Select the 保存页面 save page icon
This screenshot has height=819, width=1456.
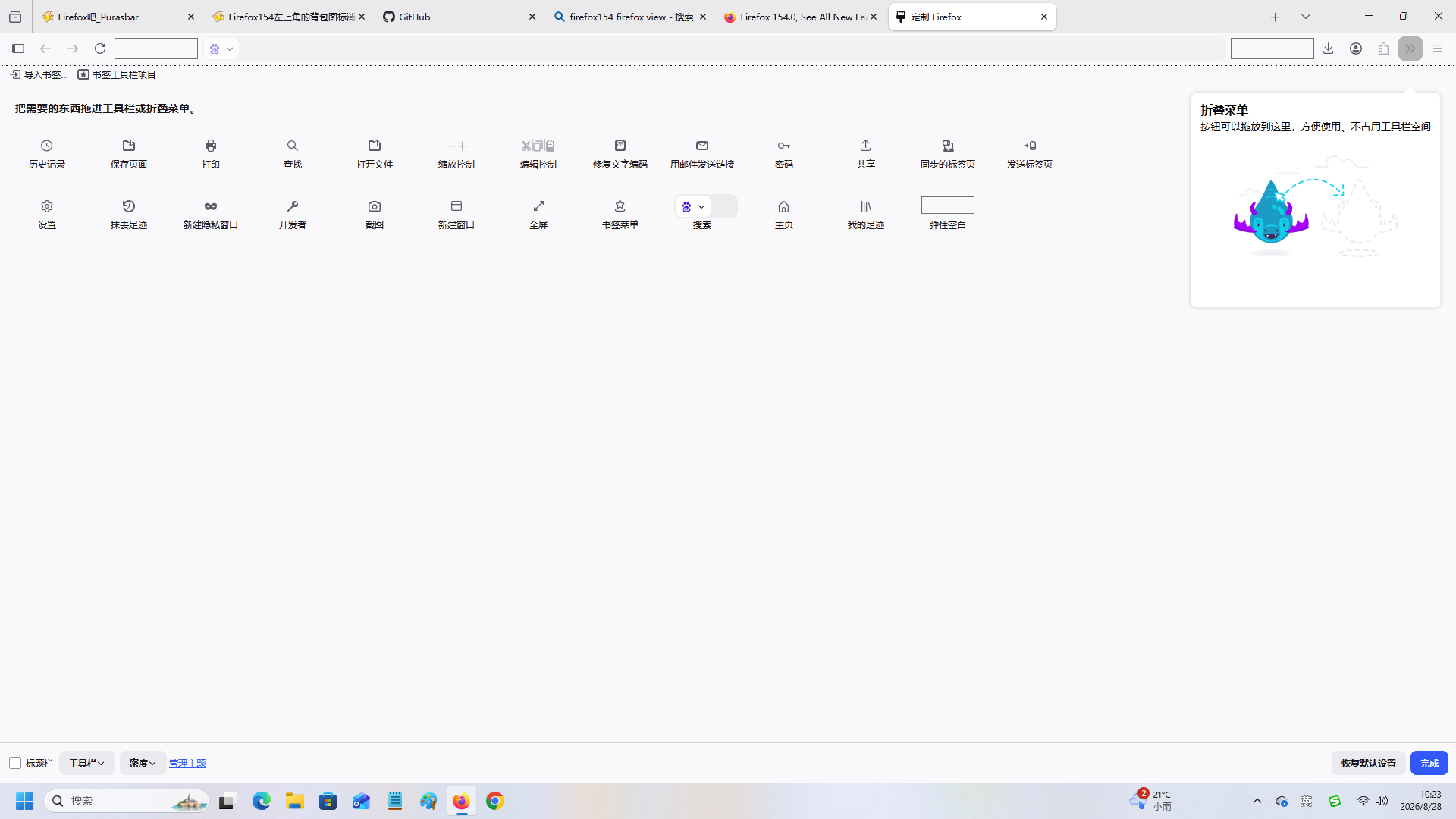[x=129, y=146]
